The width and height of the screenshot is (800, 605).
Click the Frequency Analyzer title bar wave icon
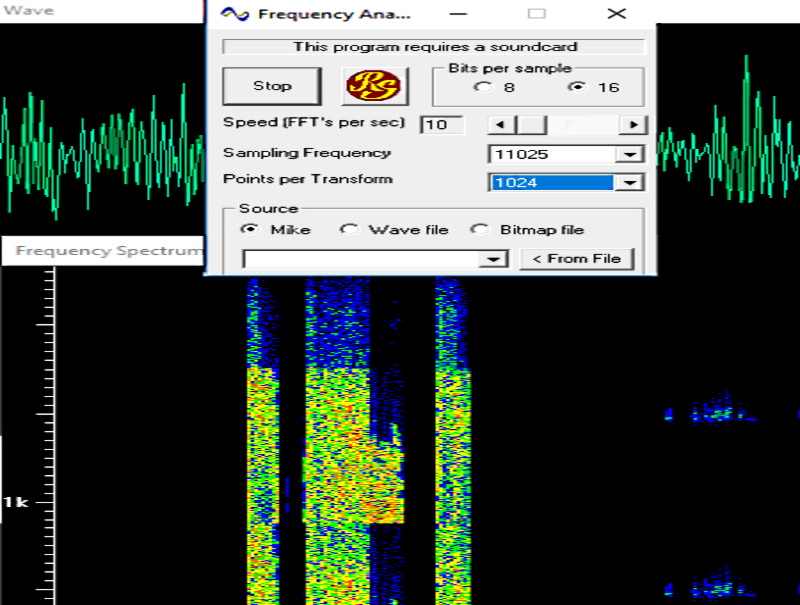tap(234, 14)
